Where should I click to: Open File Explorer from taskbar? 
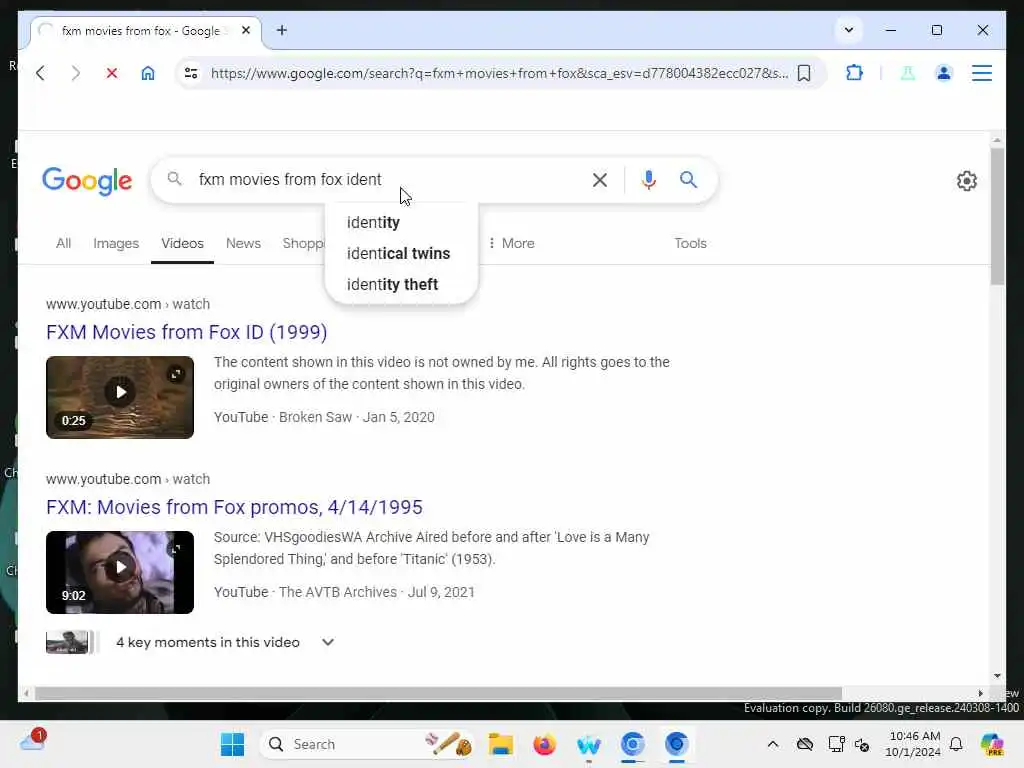coord(501,744)
